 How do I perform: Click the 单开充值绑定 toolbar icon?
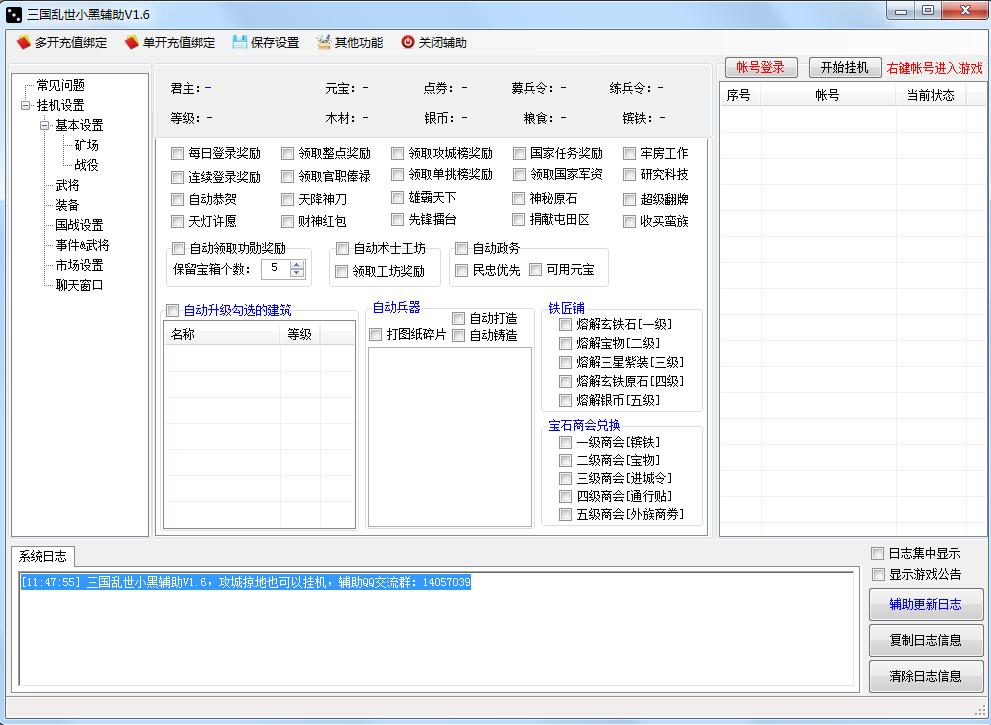[132, 43]
